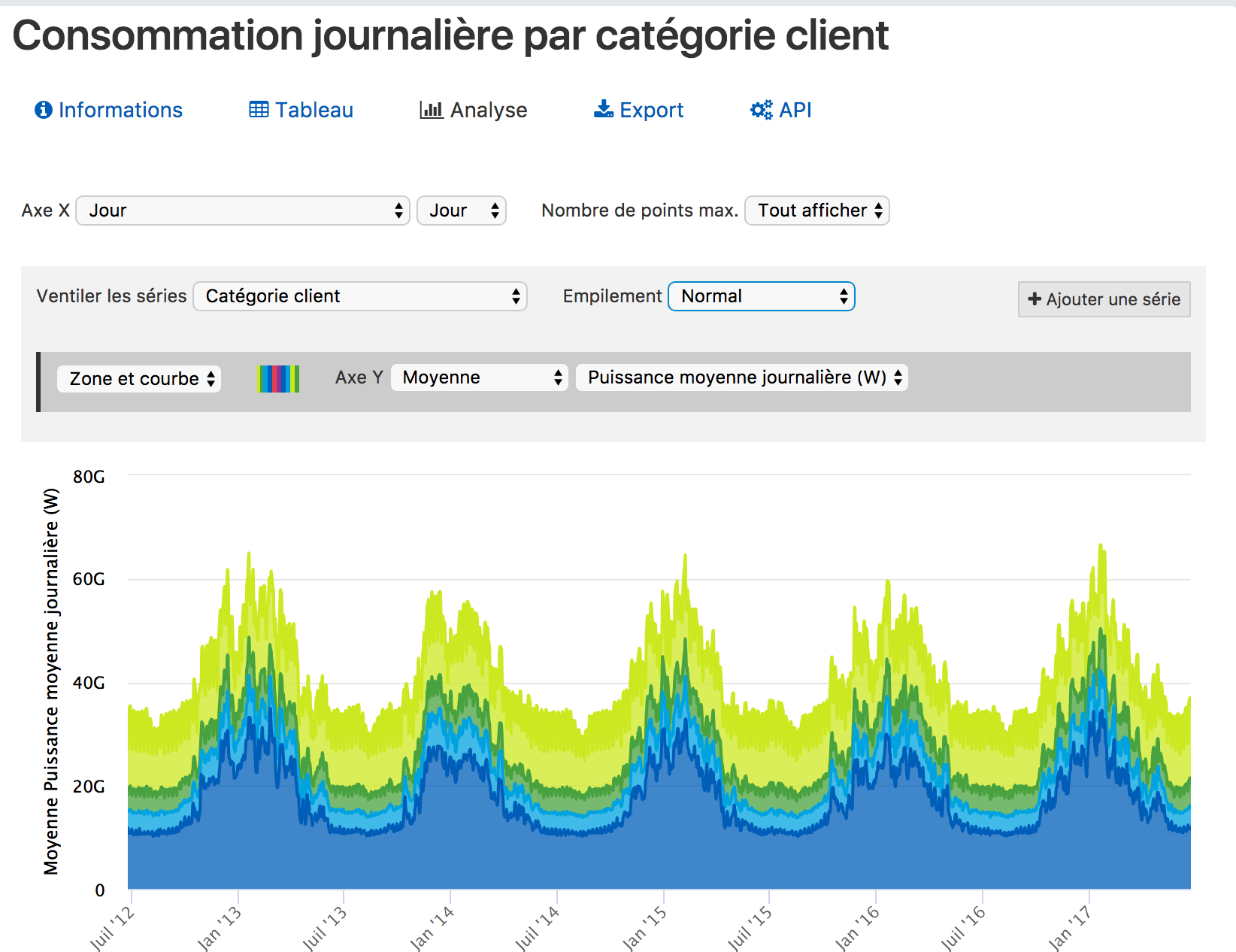The width and height of the screenshot is (1236, 952).
Task: Click the API gears icon
Action: (x=761, y=110)
